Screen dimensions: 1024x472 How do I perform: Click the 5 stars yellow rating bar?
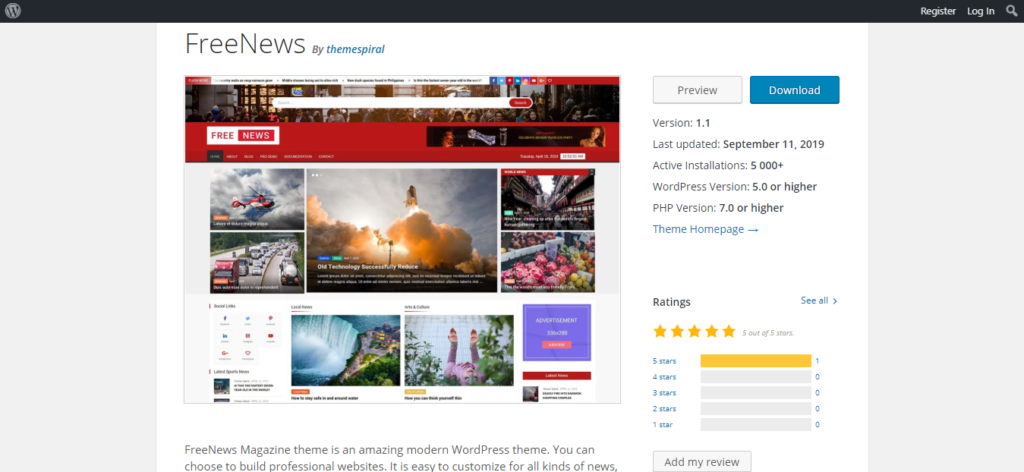click(x=756, y=361)
